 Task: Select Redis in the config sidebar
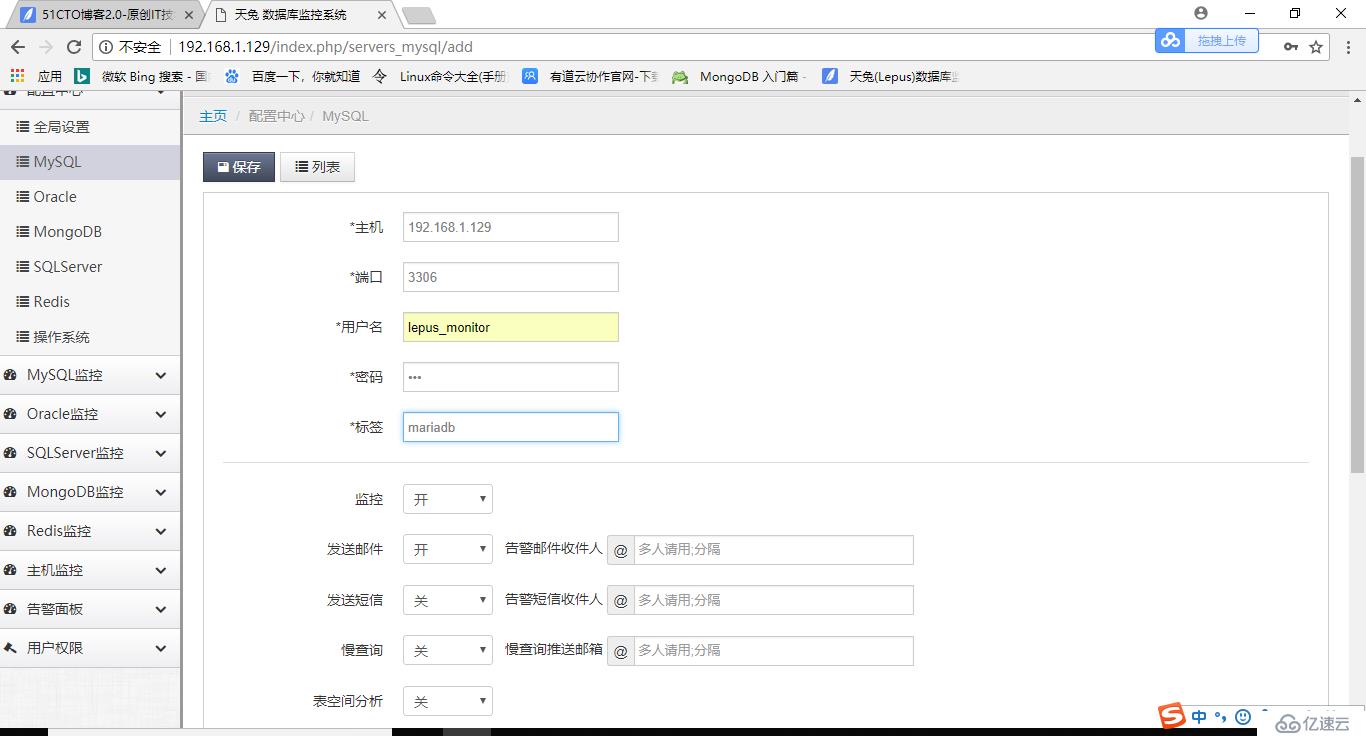tap(90, 302)
